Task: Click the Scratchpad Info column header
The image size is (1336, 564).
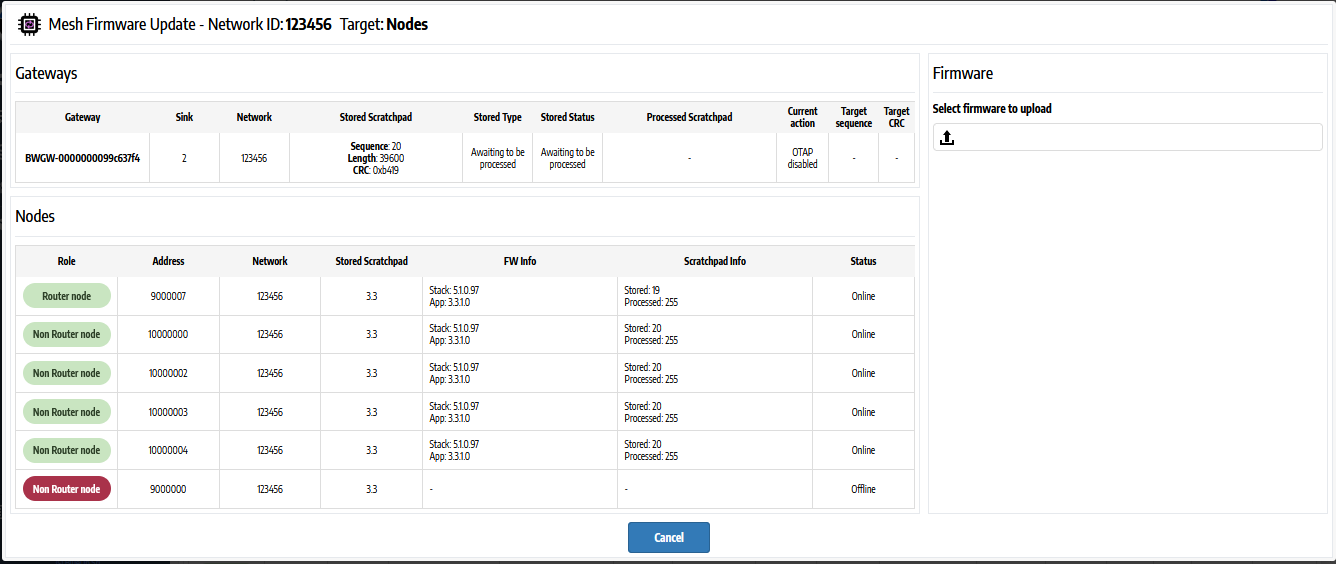Action: tap(714, 261)
